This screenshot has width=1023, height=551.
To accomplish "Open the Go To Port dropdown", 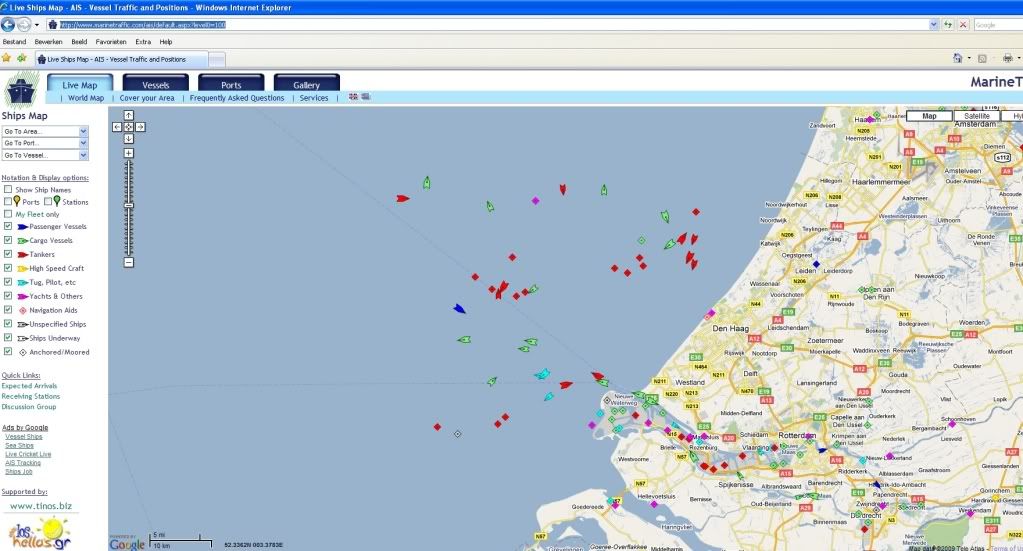I will tap(44, 143).
